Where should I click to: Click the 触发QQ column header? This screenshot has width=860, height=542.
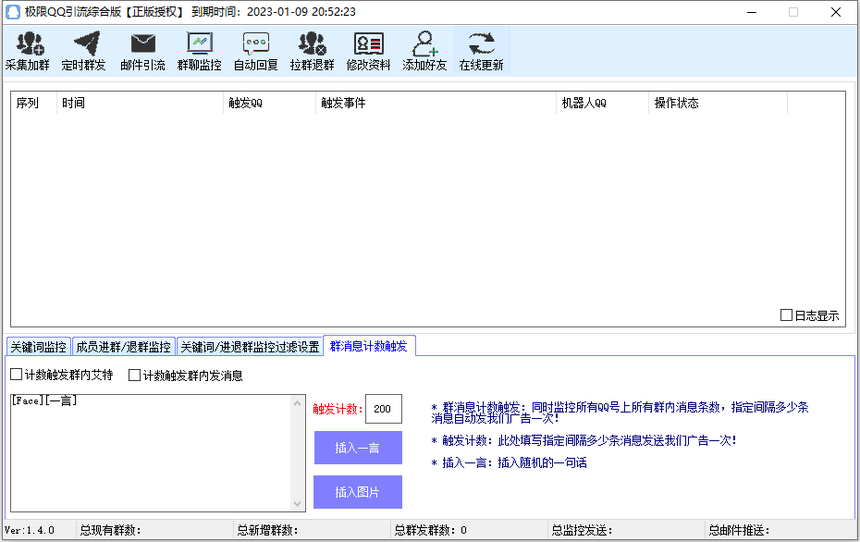(x=269, y=103)
